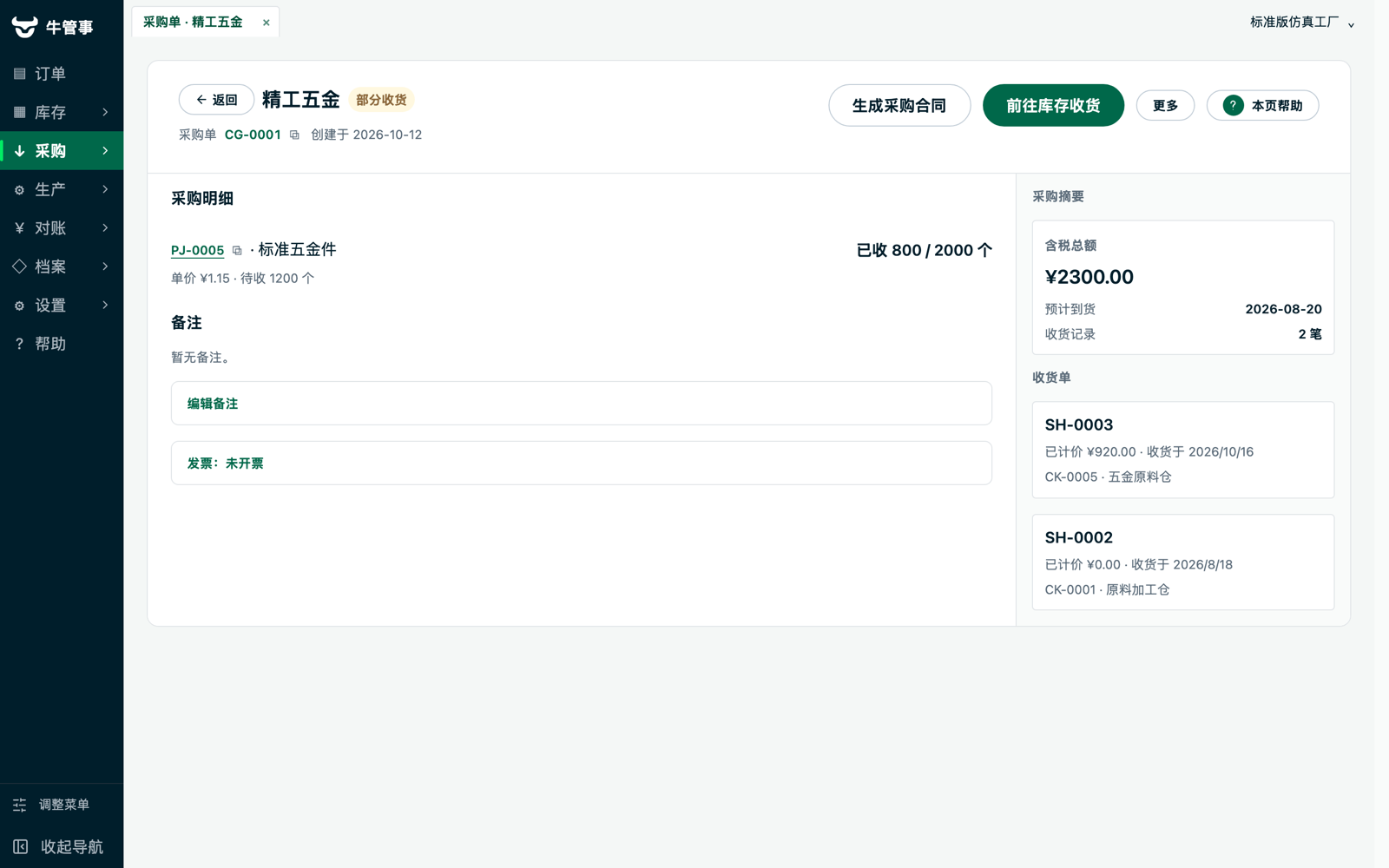1389x868 pixels.
Task: Click the 对账 yen sidebar icon
Action: 19,228
